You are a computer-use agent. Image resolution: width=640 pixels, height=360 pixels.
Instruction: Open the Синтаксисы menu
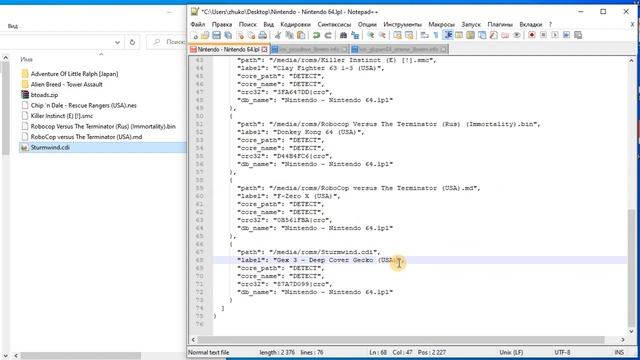tap(334, 24)
